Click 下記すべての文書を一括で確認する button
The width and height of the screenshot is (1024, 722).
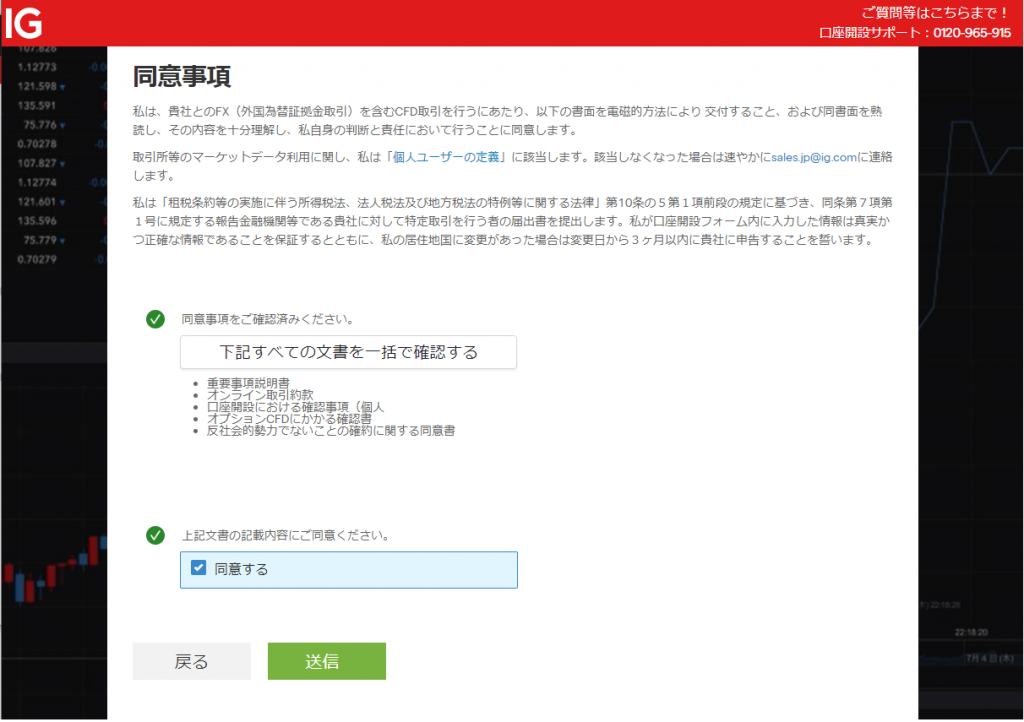click(348, 353)
